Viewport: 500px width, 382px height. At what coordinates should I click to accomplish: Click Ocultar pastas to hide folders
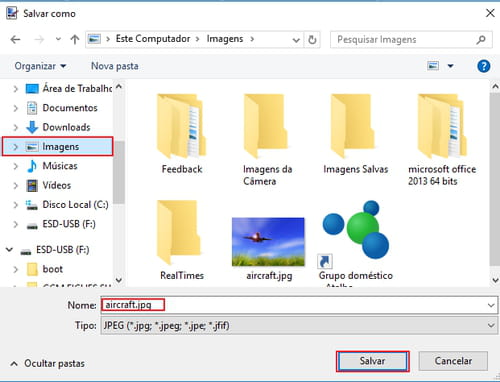[x=48, y=363]
